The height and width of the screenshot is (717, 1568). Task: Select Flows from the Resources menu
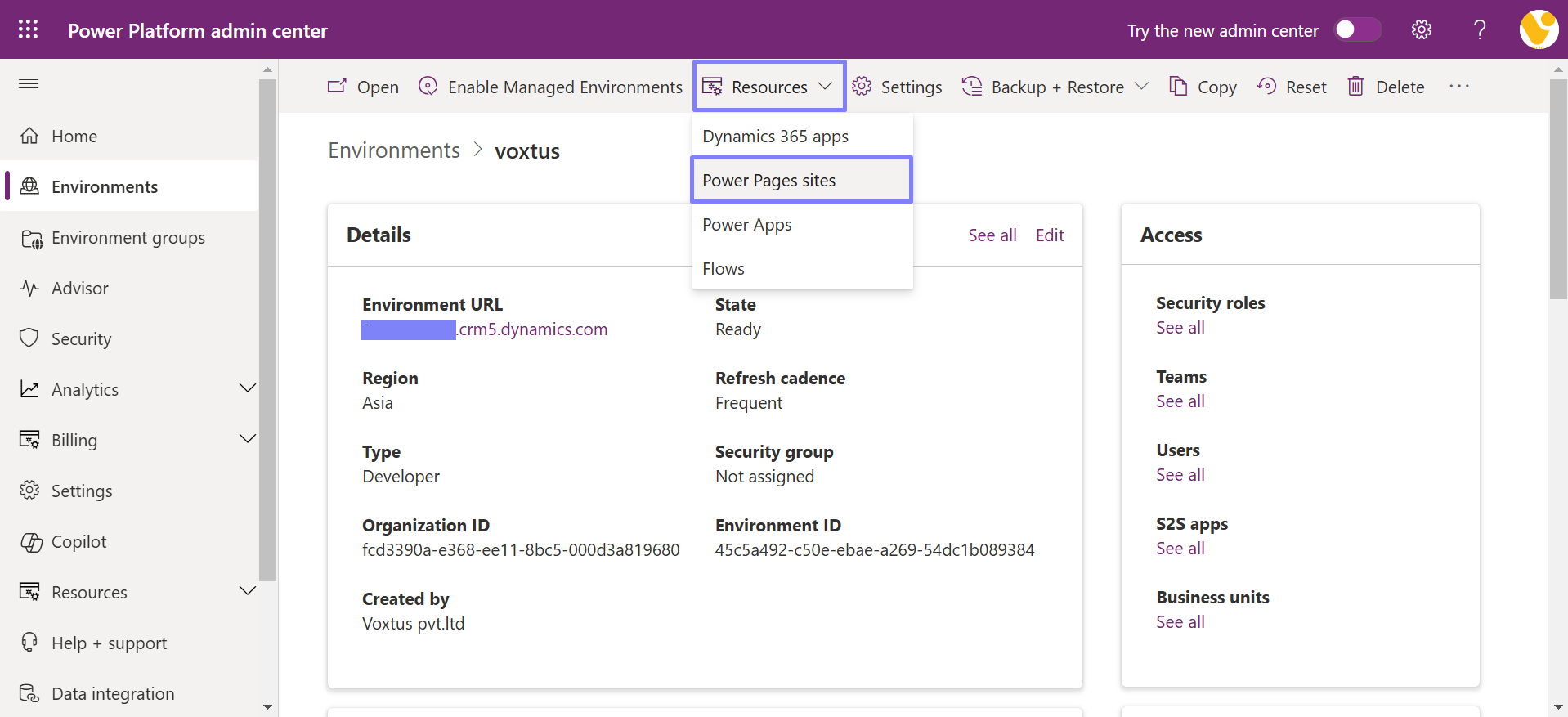(x=802, y=268)
